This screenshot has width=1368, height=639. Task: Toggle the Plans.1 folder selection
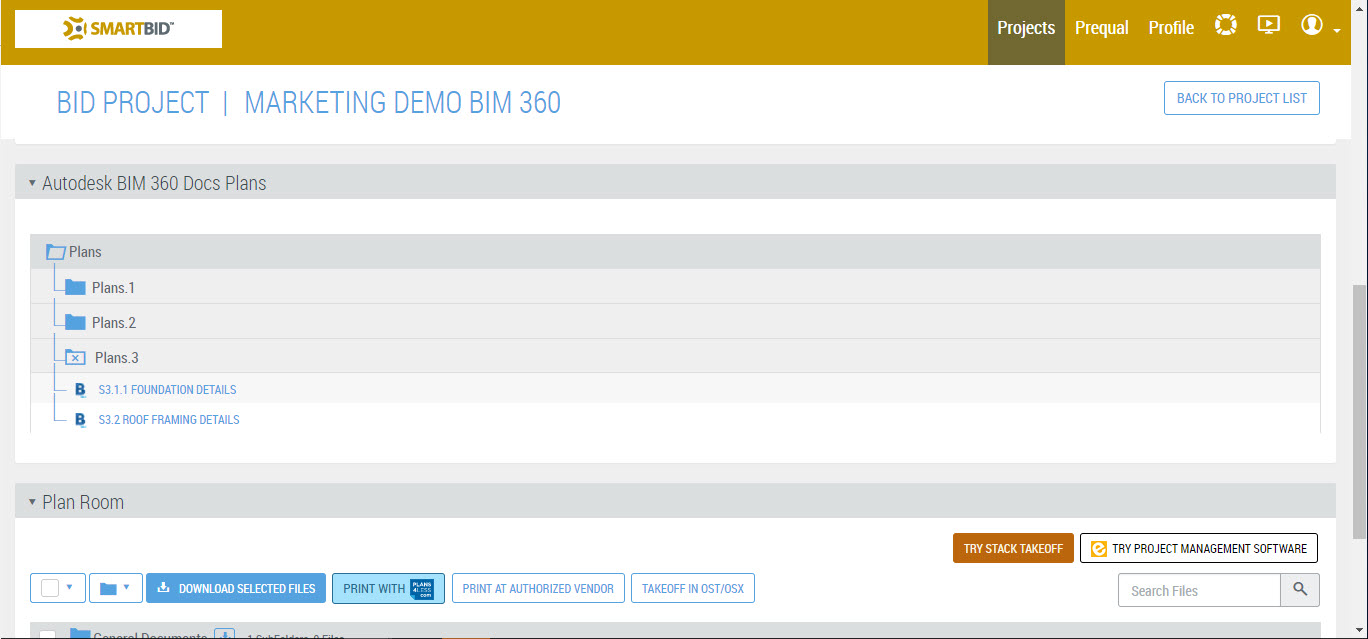click(75, 287)
